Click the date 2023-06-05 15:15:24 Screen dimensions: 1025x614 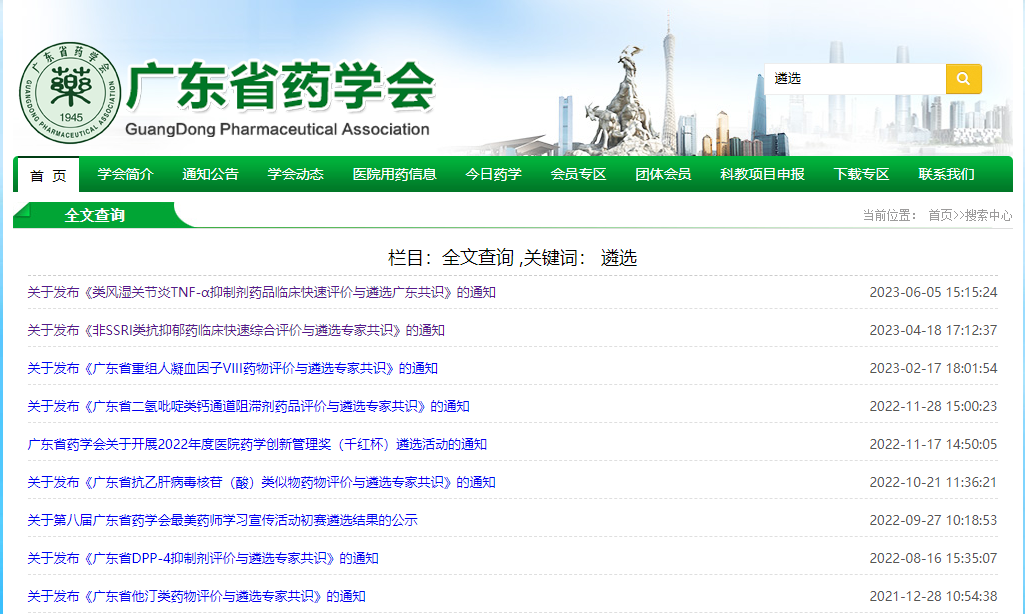[933, 292]
